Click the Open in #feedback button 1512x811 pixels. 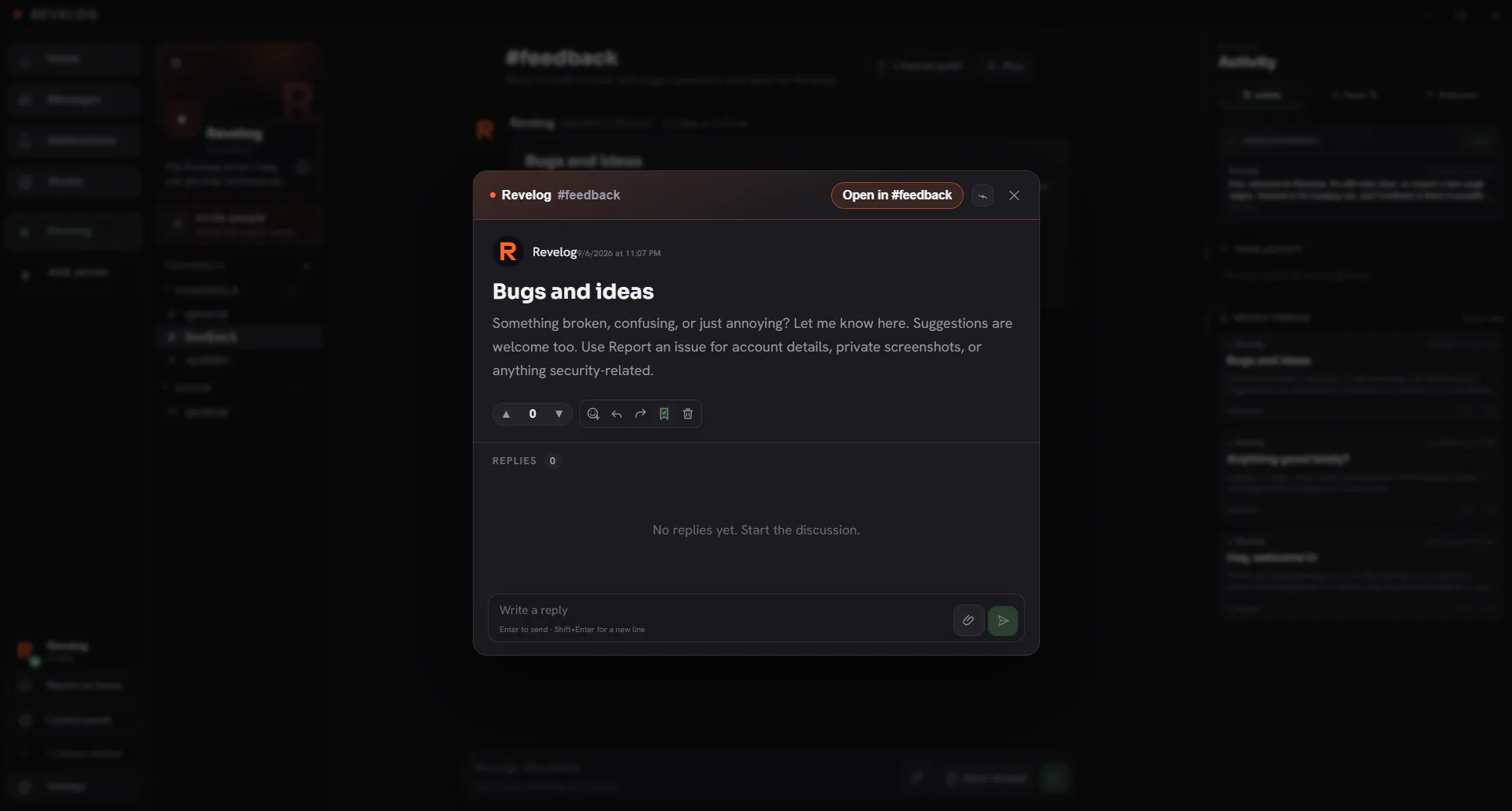click(x=897, y=195)
